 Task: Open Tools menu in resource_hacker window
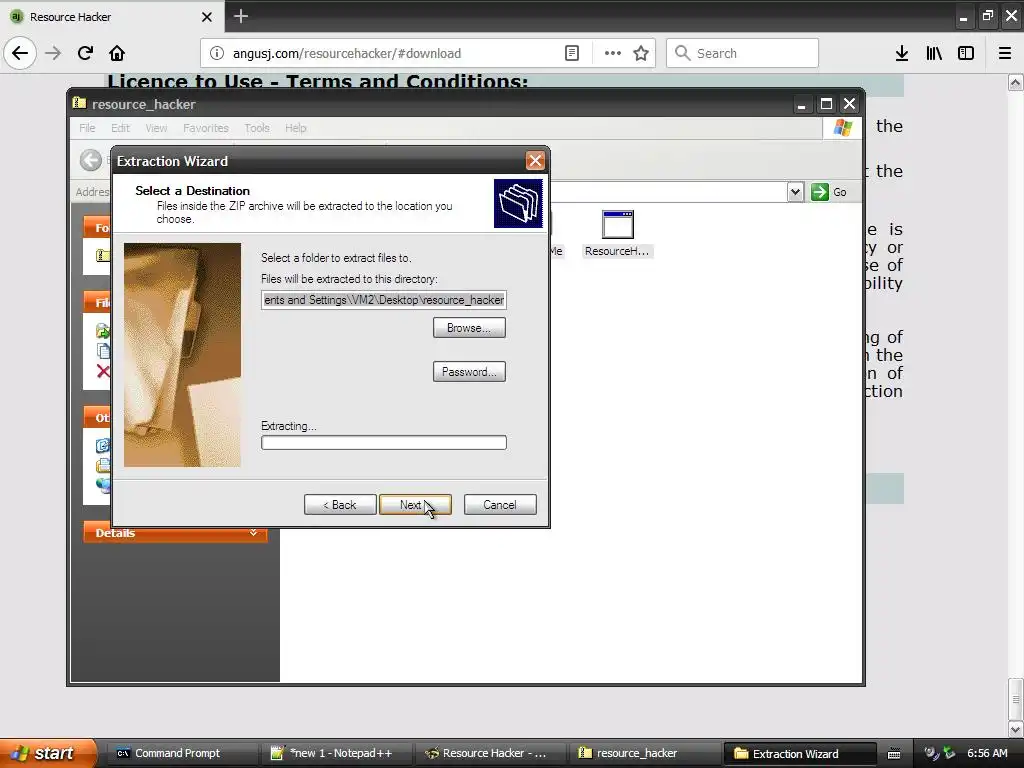[x=257, y=128]
